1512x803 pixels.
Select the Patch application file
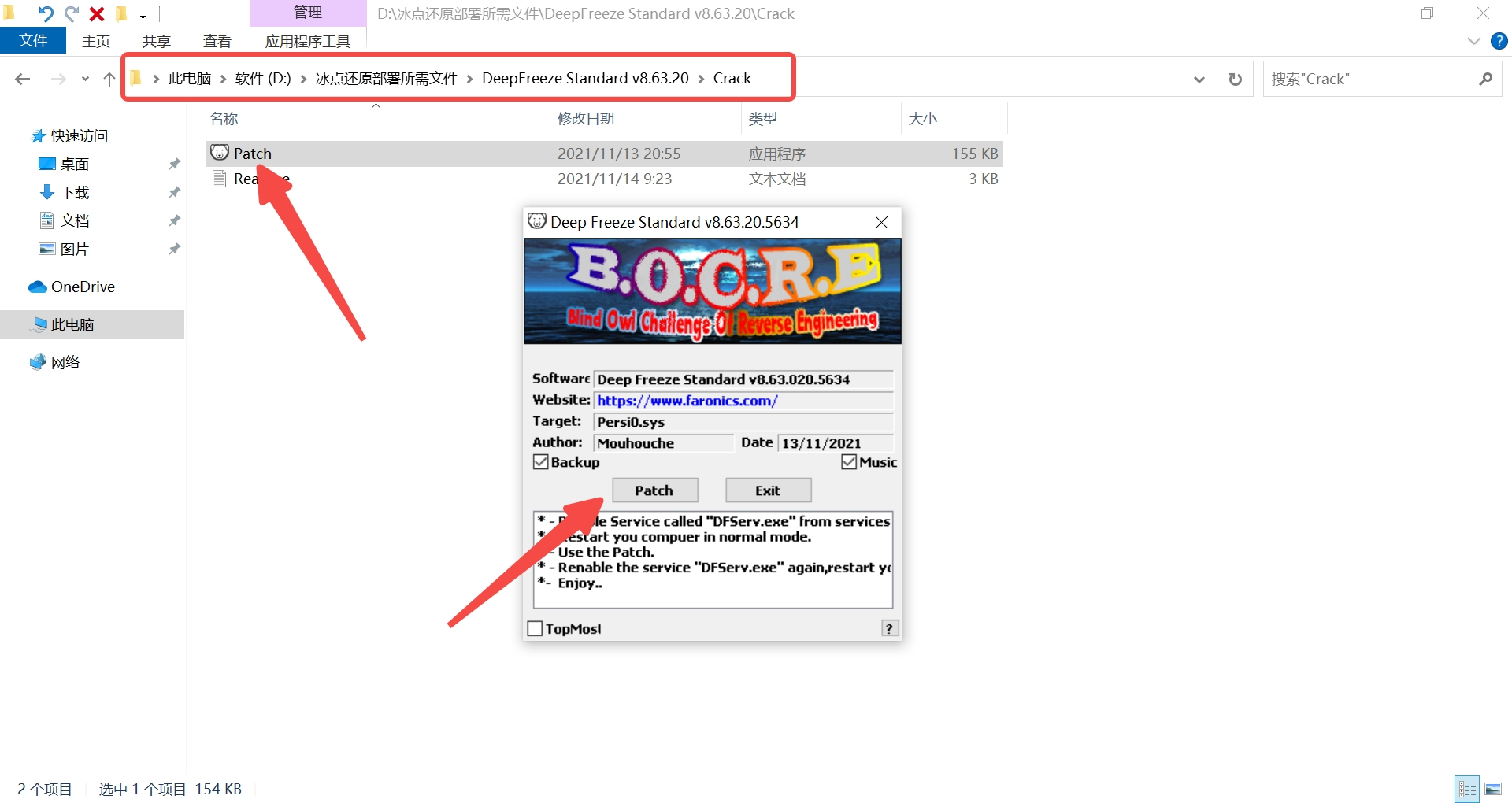[x=604, y=154]
